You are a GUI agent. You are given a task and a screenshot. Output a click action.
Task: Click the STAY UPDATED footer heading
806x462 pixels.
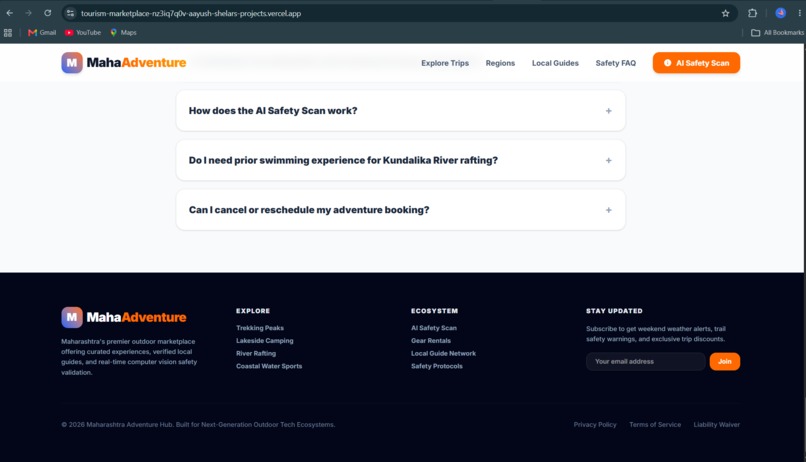point(614,311)
